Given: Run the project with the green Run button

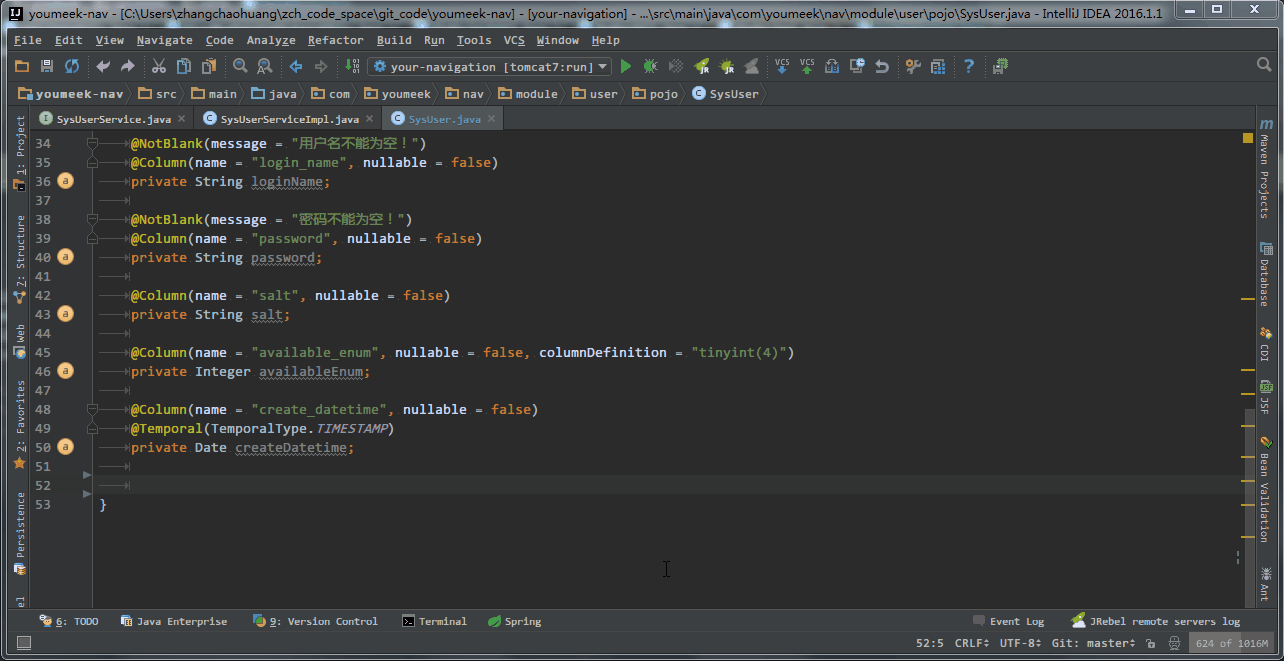Looking at the screenshot, I should (626, 67).
